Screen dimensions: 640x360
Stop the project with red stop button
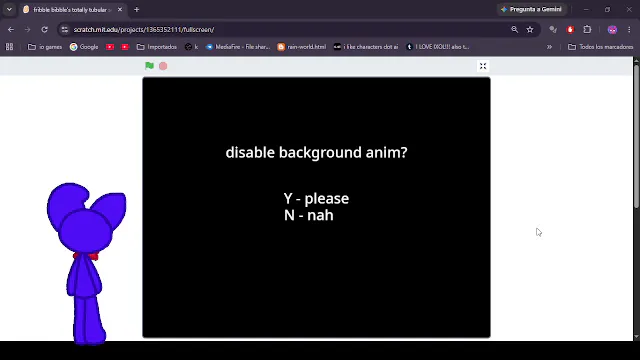click(163, 66)
